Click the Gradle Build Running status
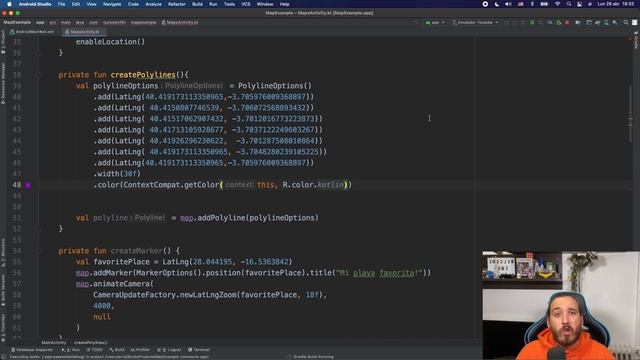 click(x=313, y=357)
